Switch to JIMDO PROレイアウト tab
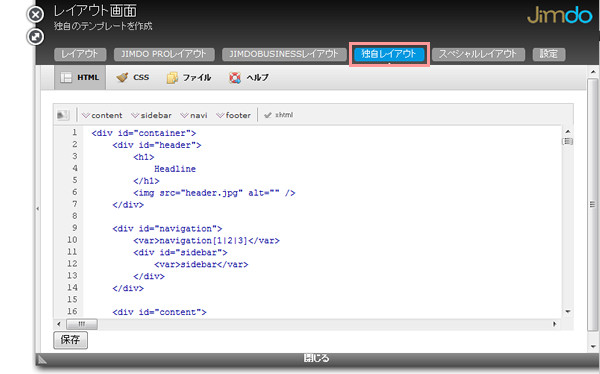 [x=164, y=54]
